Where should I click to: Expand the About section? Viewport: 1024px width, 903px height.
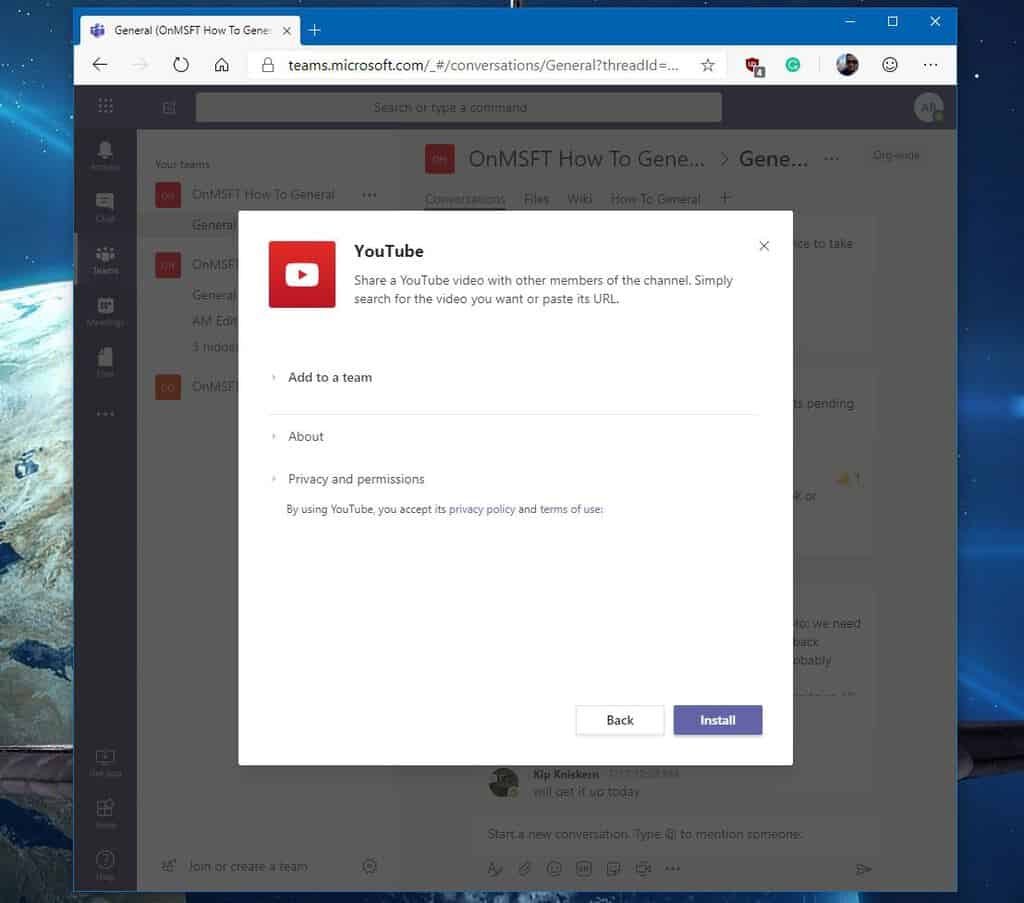[x=305, y=436]
